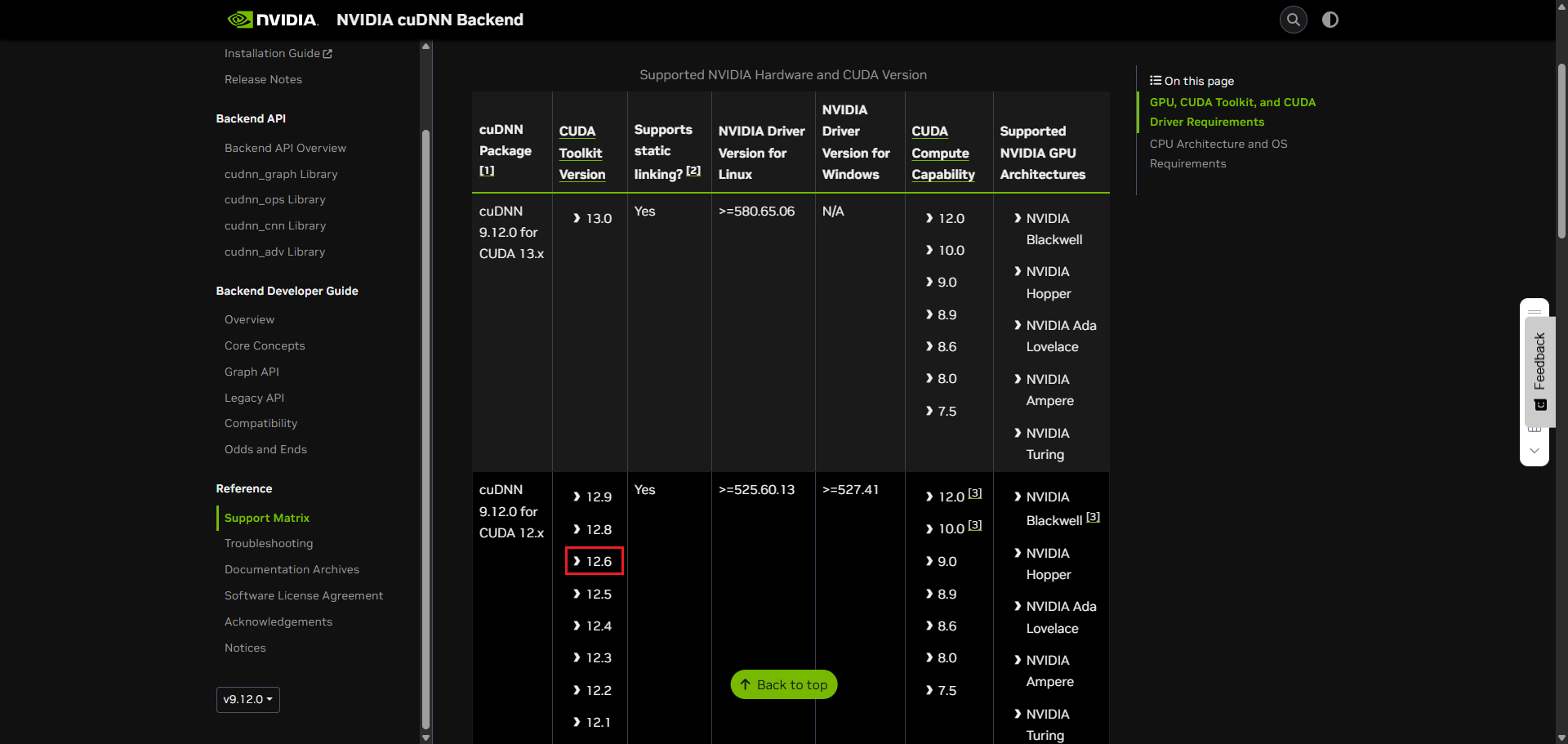Collapse feedback widget with chevron down
The image size is (1568, 744).
pyautogui.click(x=1535, y=451)
